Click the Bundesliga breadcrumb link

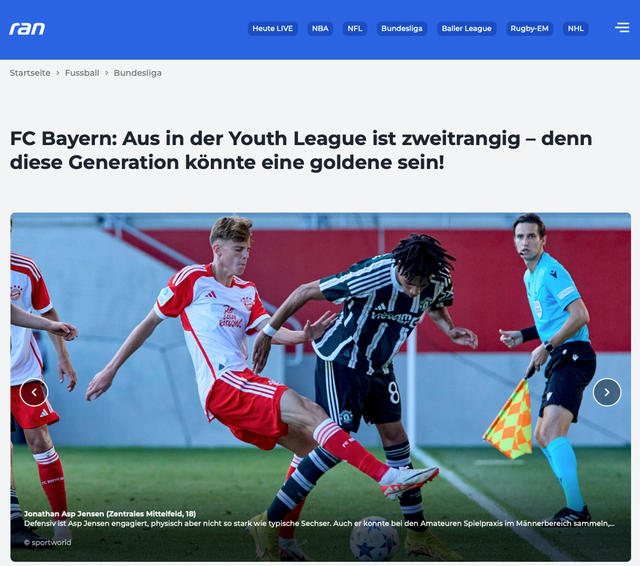[x=138, y=73]
